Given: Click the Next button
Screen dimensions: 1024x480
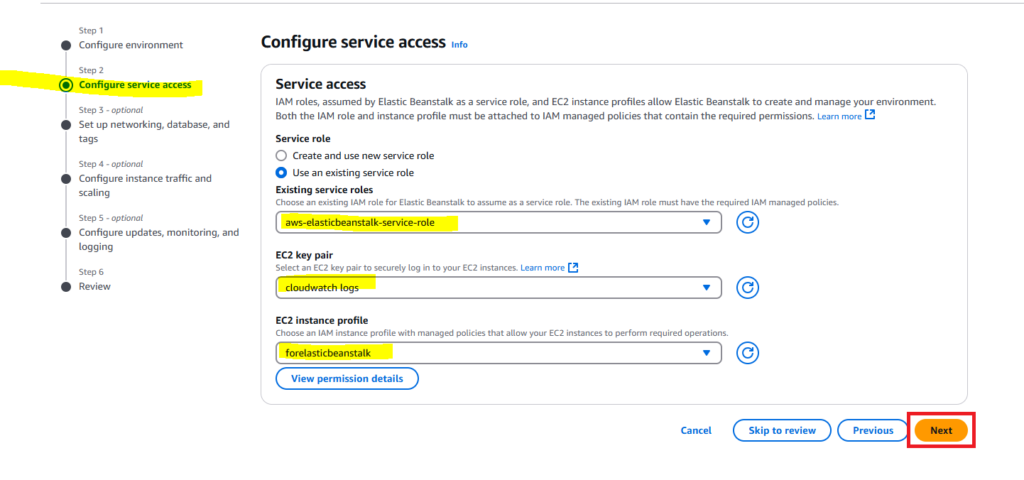Looking at the screenshot, I should pos(941,430).
